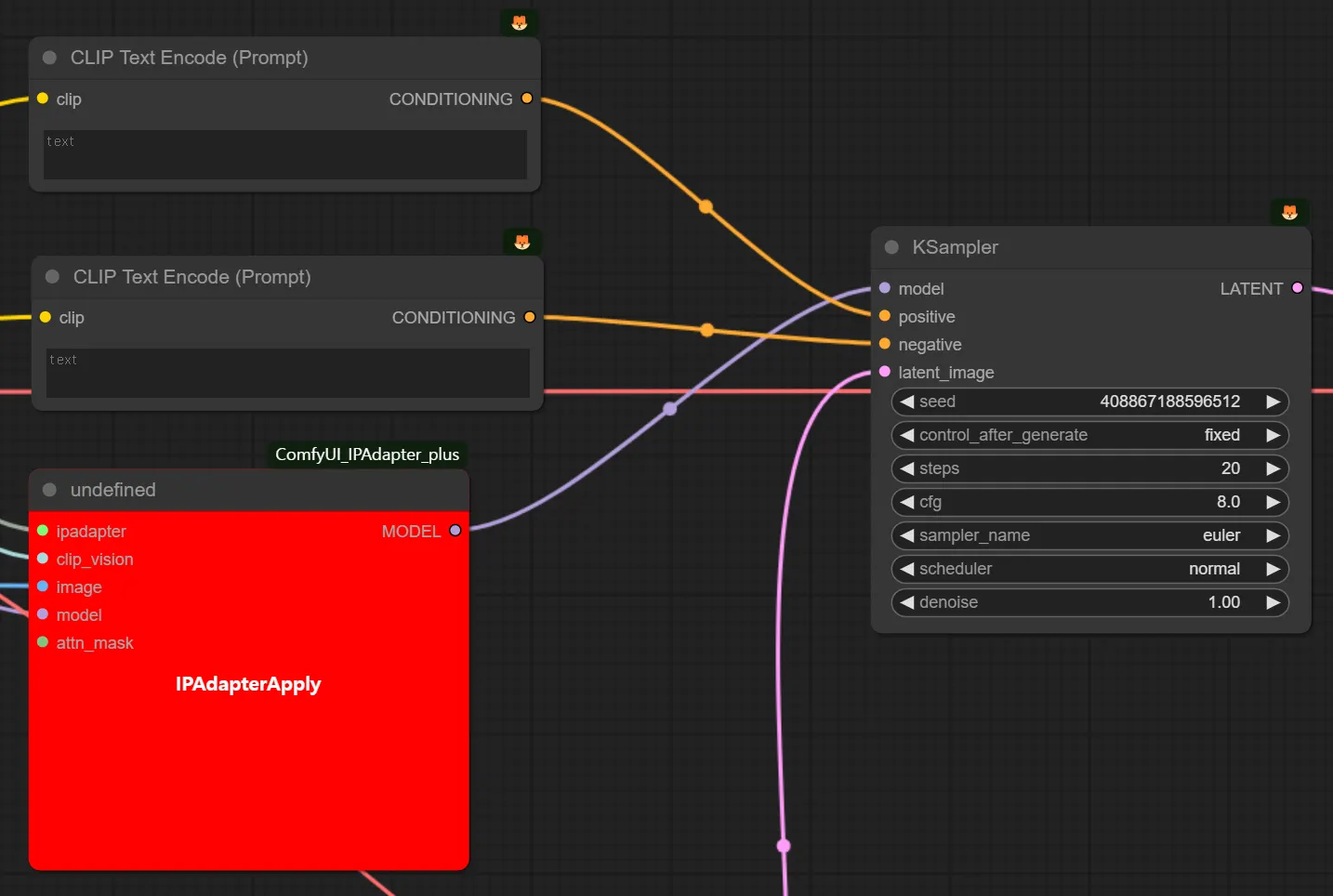Click the text box in the top CLIP node
The image size is (1333, 896).
coord(284,154)
